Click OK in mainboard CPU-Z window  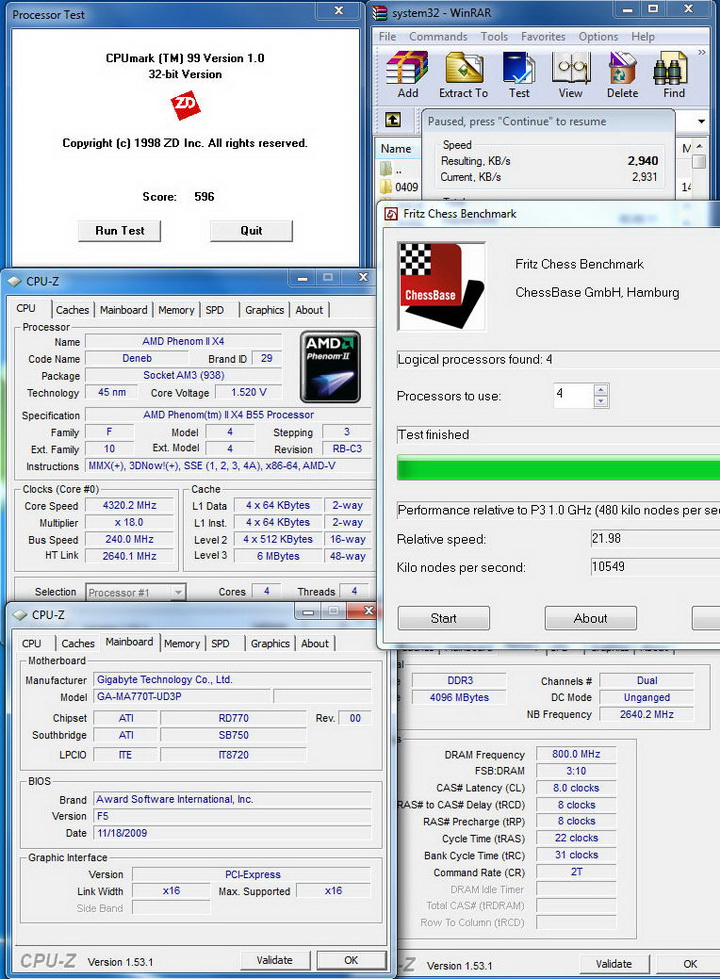tap(352, 960)
